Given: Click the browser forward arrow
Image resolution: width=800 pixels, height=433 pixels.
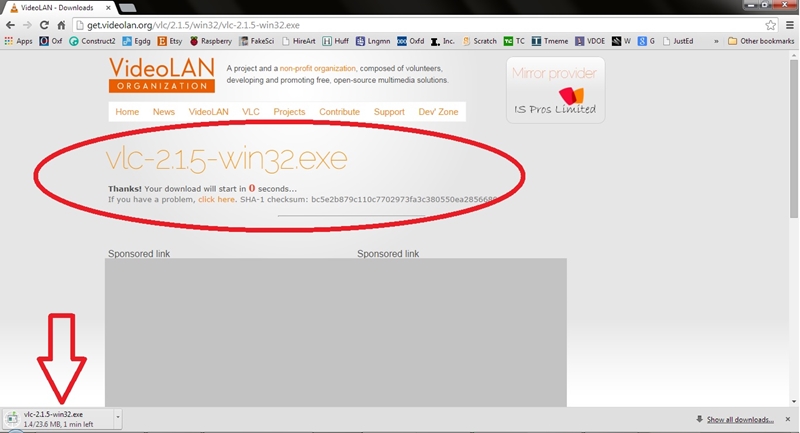Looking at the screenshot, I should click(x=27, y=25).
